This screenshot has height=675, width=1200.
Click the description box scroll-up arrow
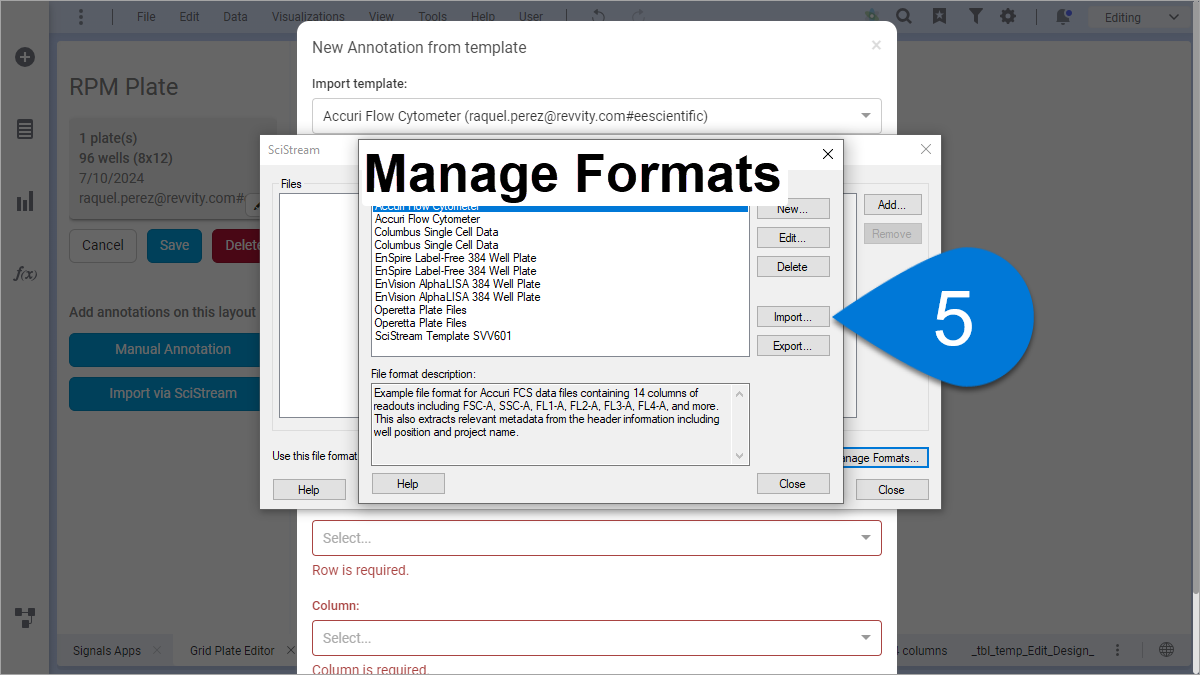click(740, 393)
